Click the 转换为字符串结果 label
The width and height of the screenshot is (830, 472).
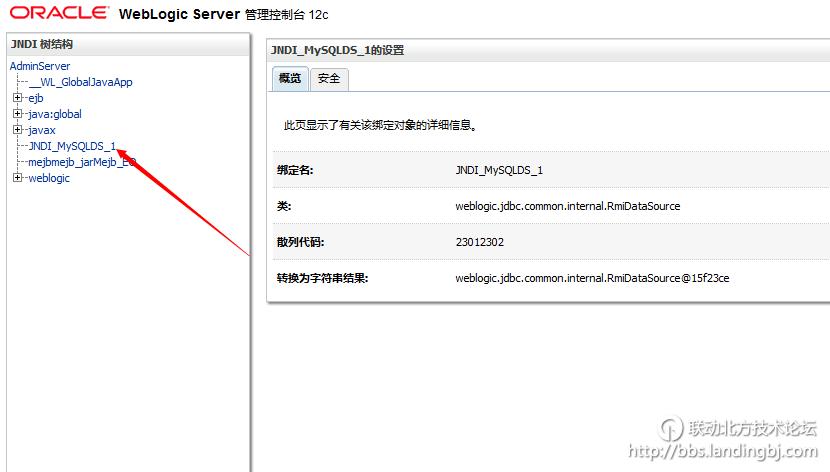[322, 278]
